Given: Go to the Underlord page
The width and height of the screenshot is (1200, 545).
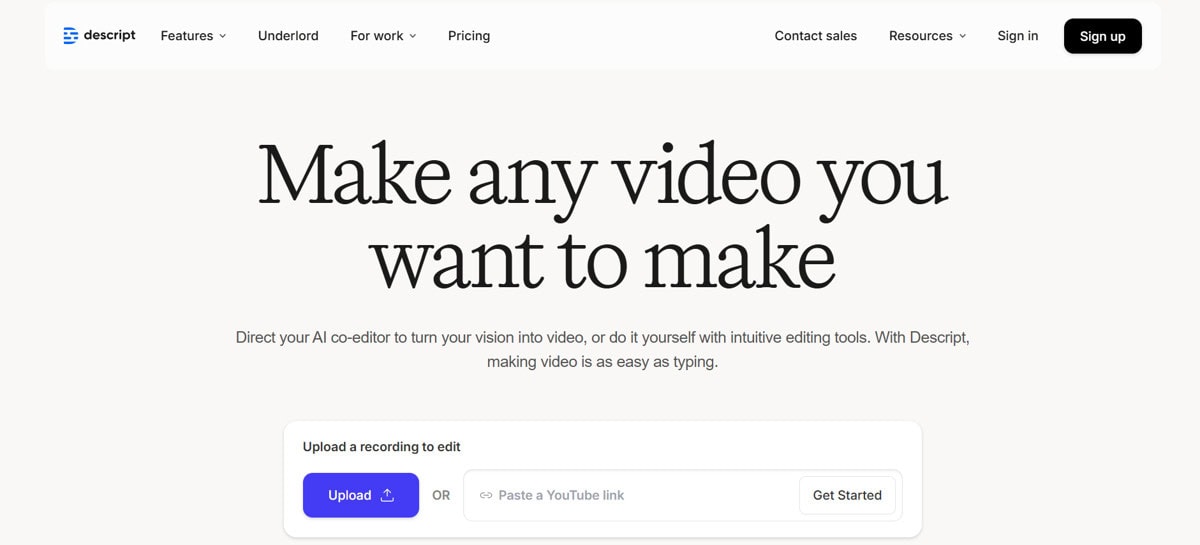Looking at the screenshot, I should pos(288,36).
